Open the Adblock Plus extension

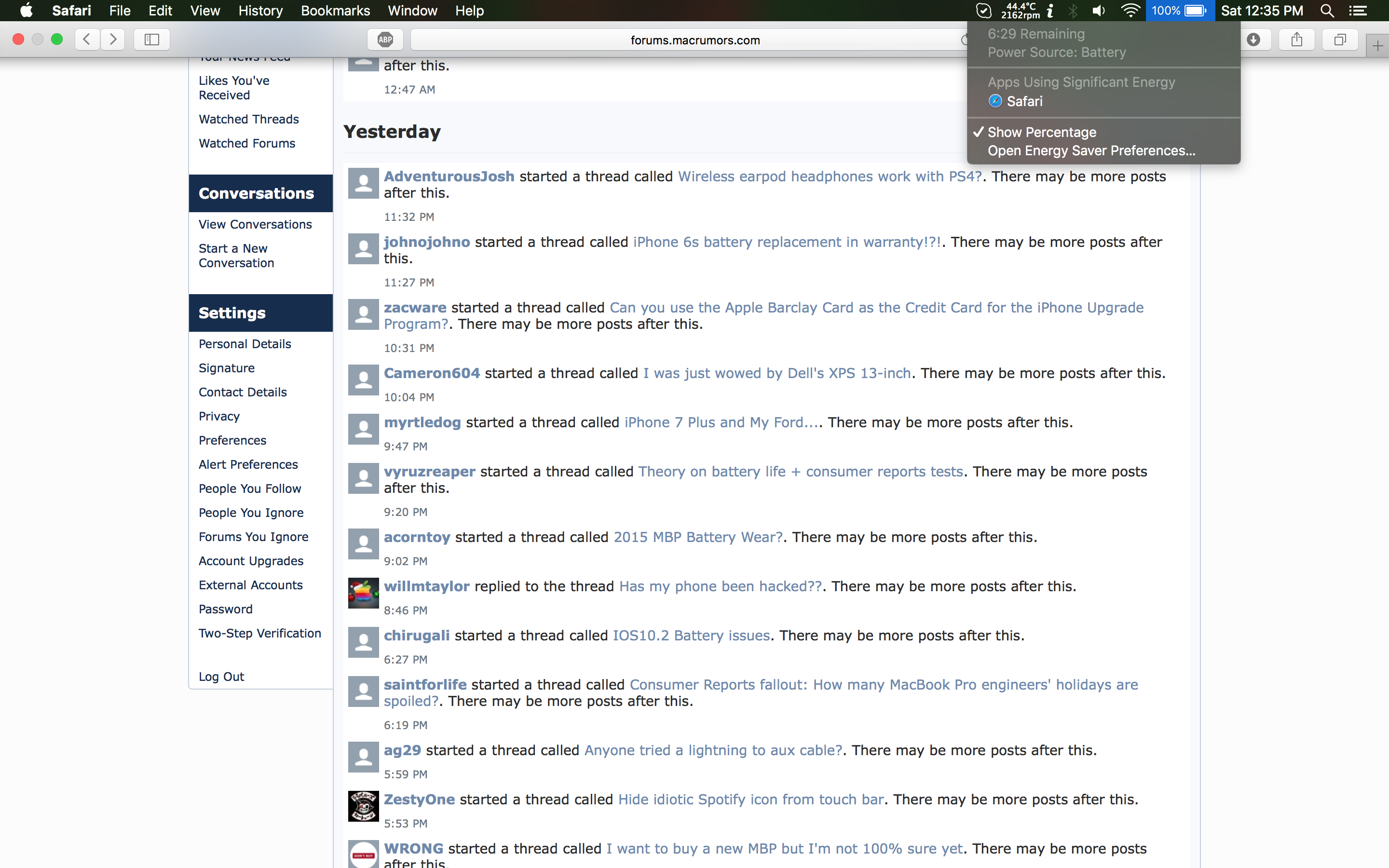tap(385, 40)
